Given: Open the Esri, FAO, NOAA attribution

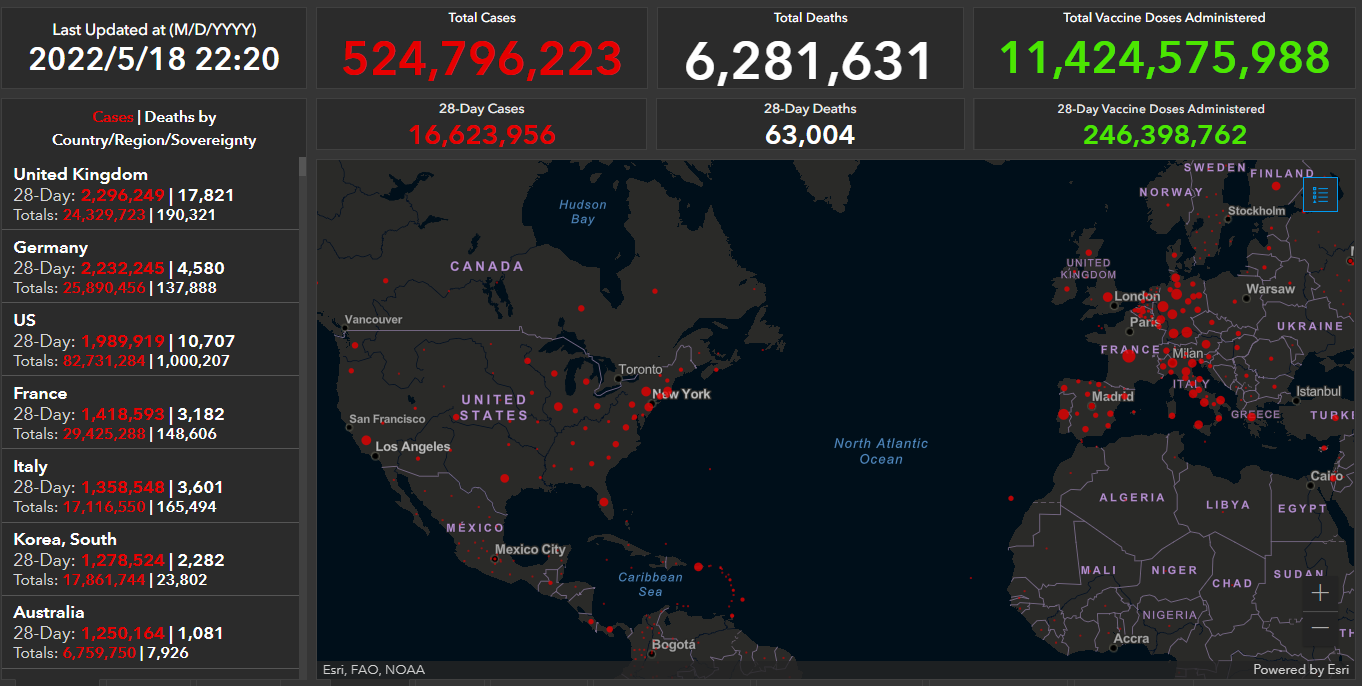Looking at the screenshot, I should click(373, 670).
